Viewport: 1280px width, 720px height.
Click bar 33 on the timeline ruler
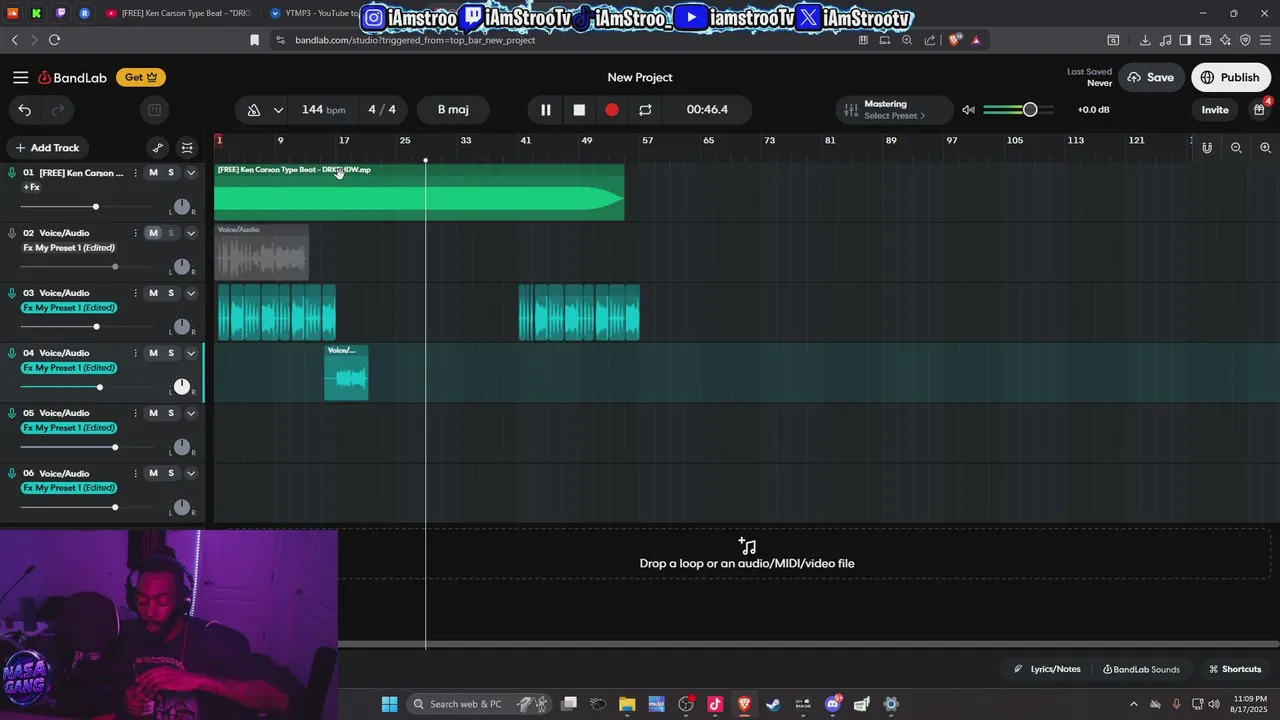[x=466, y=141]
